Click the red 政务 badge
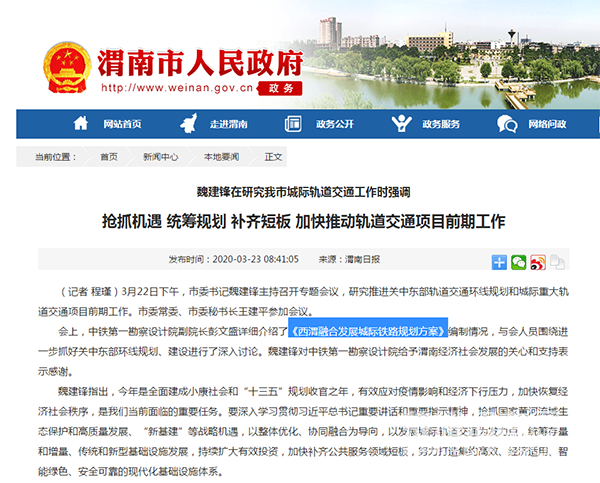Image resolution: width=600 pixels, height=483 pixels. (x=280, y=88)
